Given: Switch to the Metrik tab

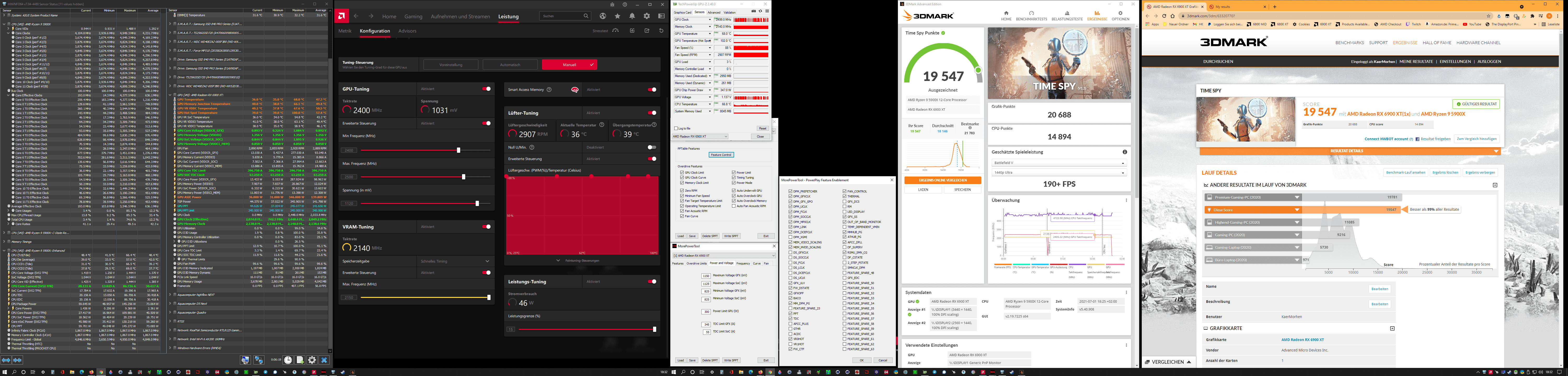Looking at the screenshot, I should pos(345,31).
